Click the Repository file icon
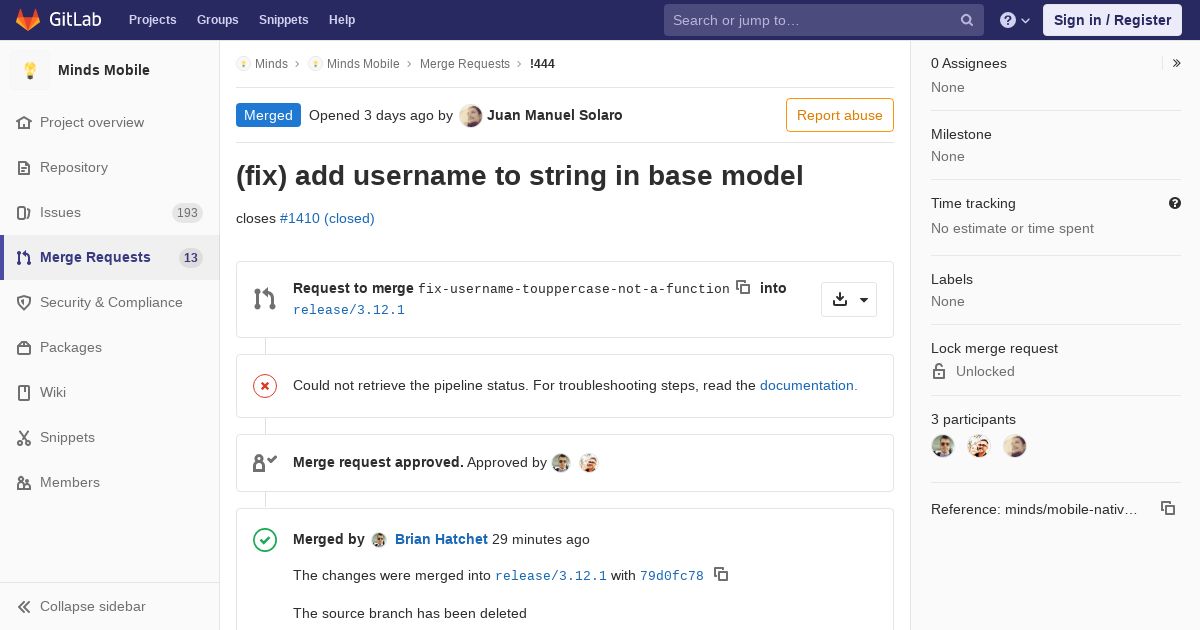The image size is (1200, 630). 24,167
